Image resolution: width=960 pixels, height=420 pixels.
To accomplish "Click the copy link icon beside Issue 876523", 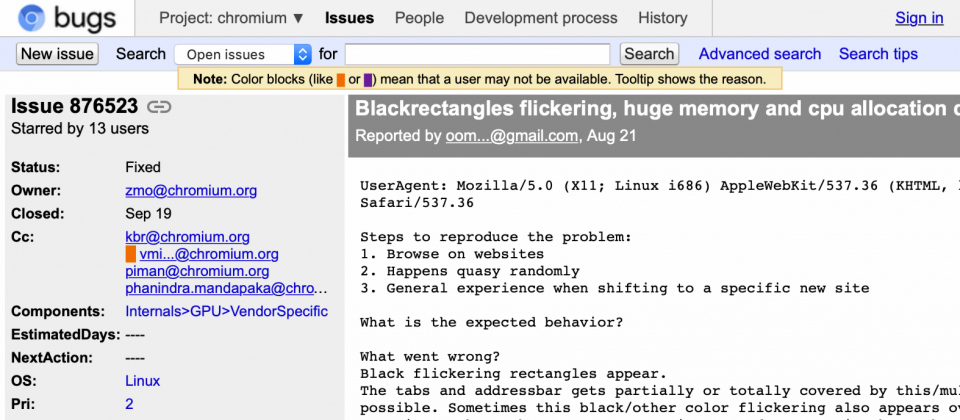I will [159, 108].
